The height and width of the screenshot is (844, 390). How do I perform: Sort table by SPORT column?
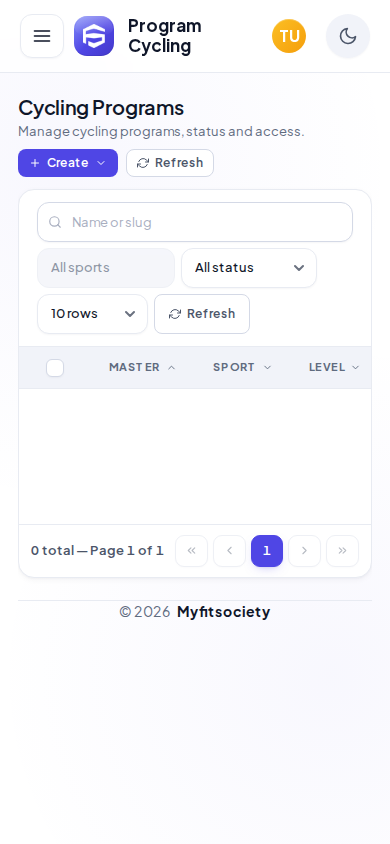tap(242, 368)
